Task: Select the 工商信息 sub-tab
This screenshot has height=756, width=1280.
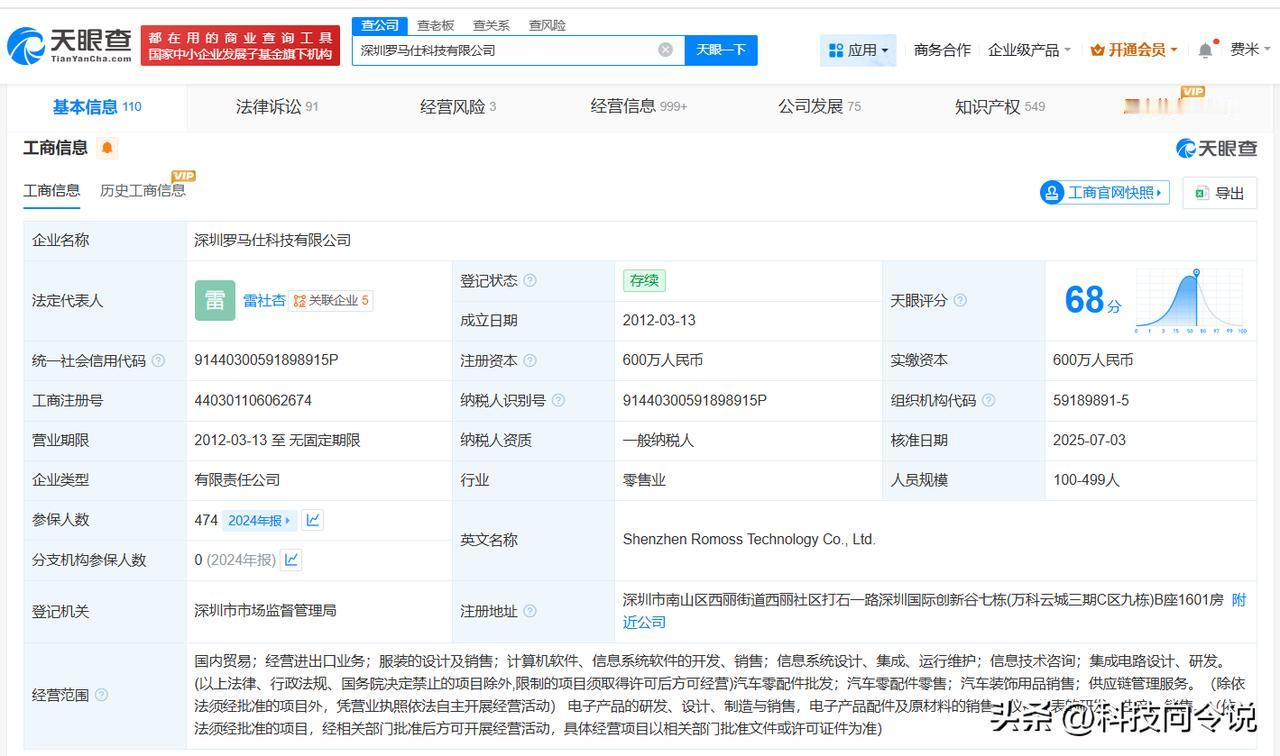Action: (x=52, y=190)
